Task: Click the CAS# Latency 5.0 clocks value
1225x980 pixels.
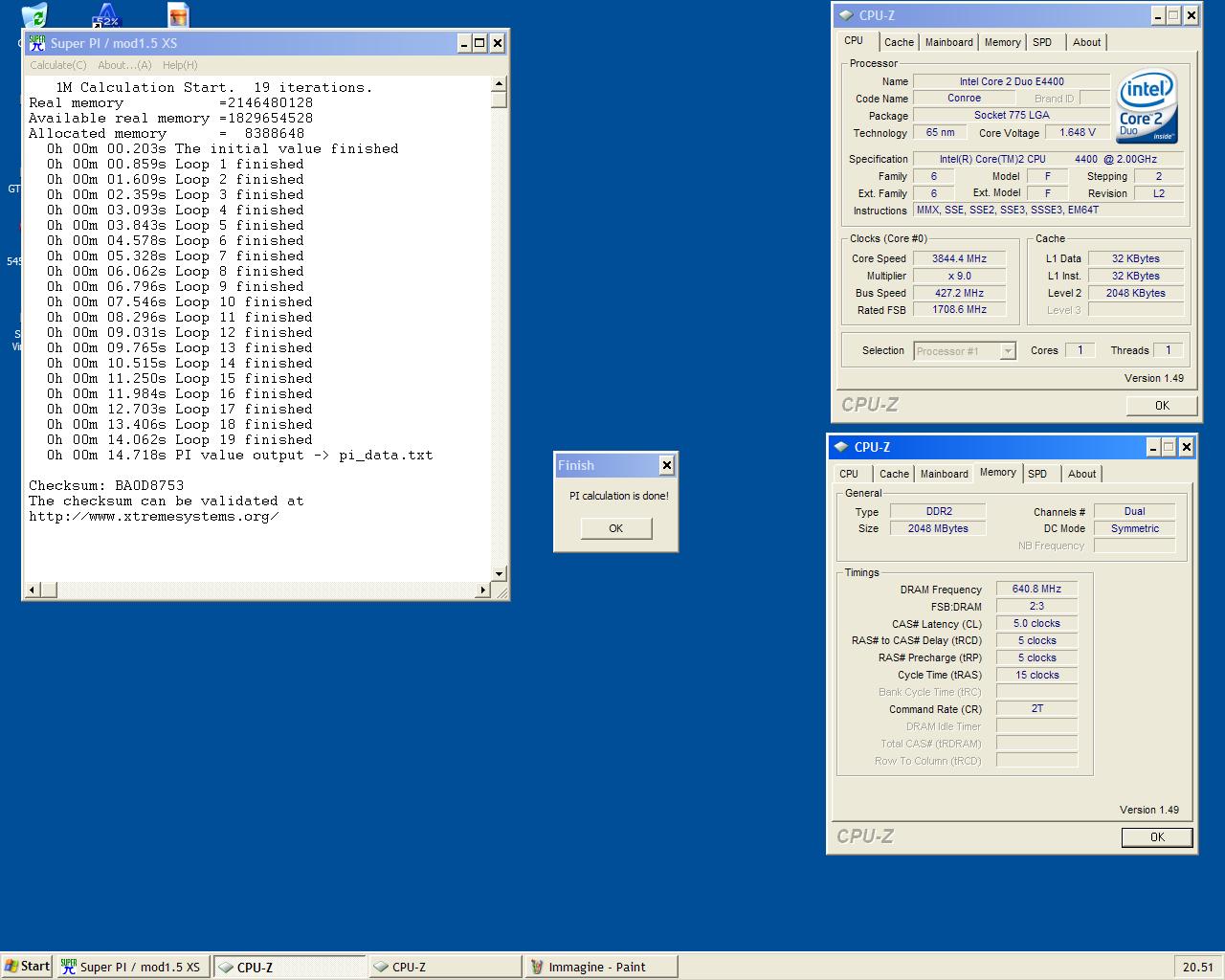Action: click(x=1036, y=624)
